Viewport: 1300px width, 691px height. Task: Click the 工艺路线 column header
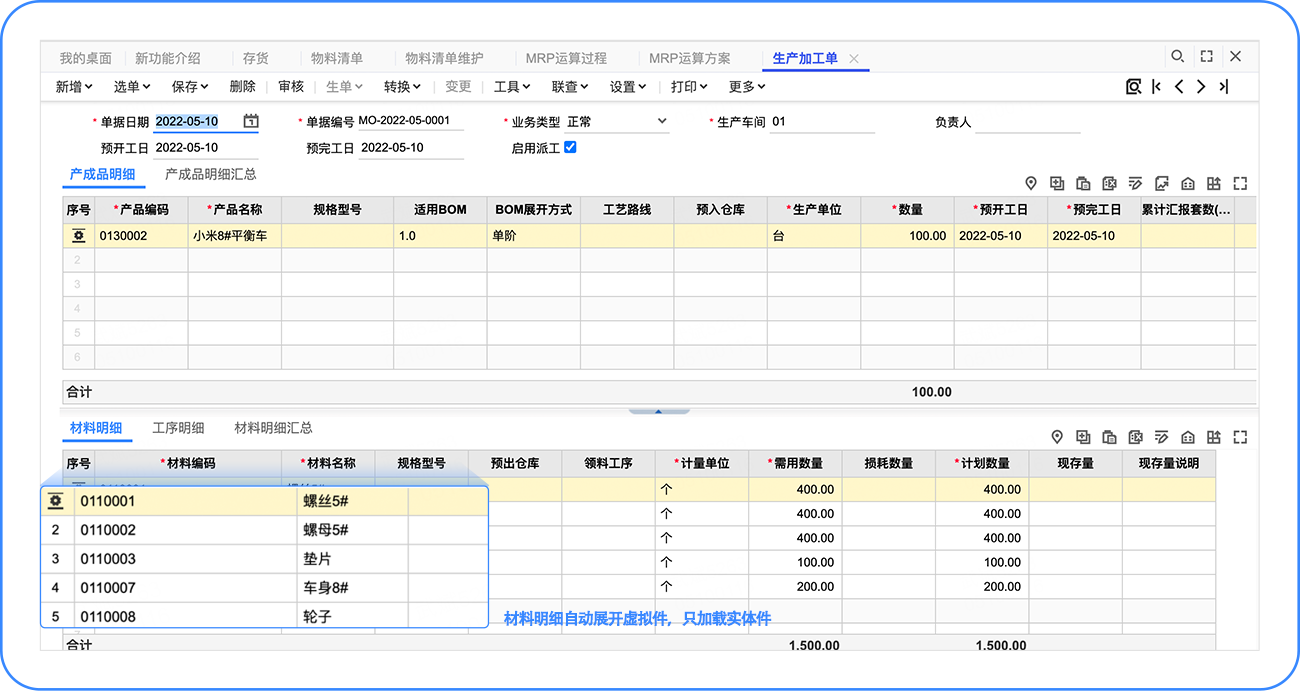point(627,210)
